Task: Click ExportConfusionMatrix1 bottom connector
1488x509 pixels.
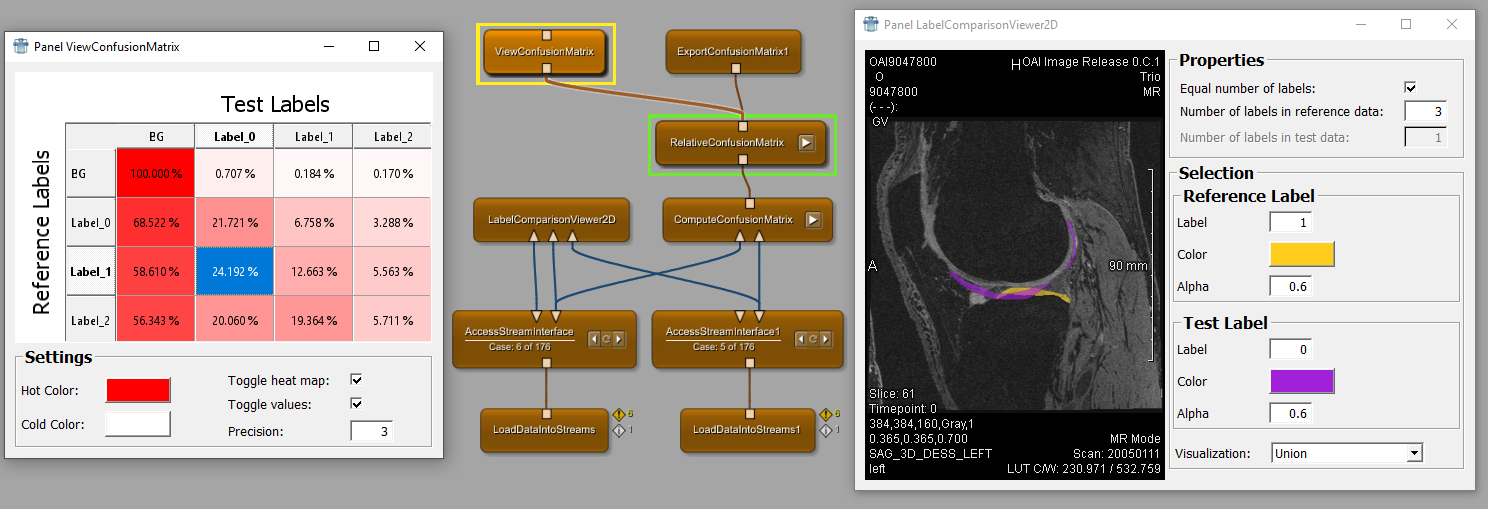Action: pyautogui.click(x=735, y=68)
